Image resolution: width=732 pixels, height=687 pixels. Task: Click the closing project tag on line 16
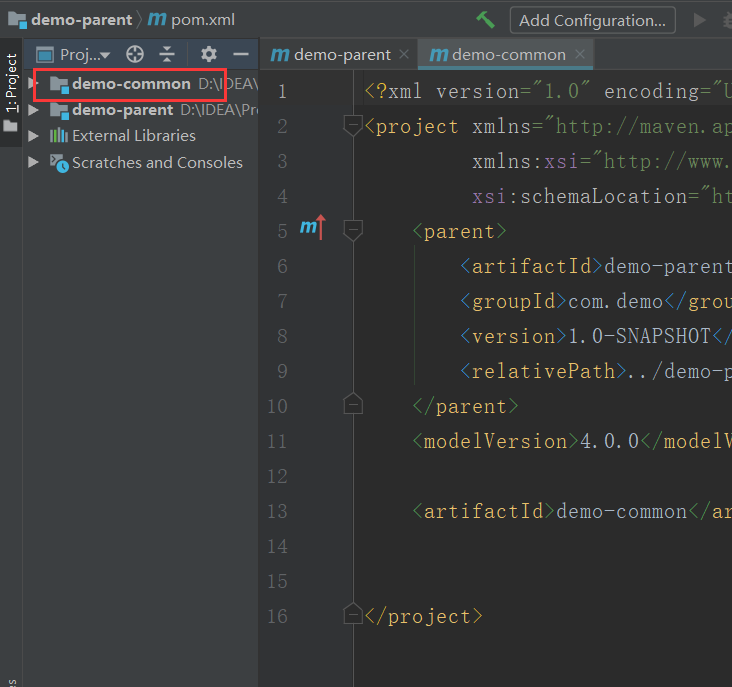(423, 617)
